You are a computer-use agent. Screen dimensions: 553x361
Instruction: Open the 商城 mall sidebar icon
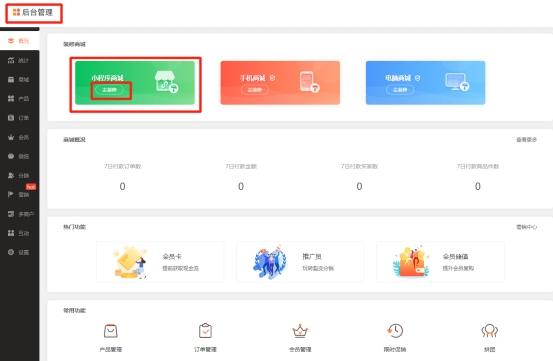coord(11,79)
